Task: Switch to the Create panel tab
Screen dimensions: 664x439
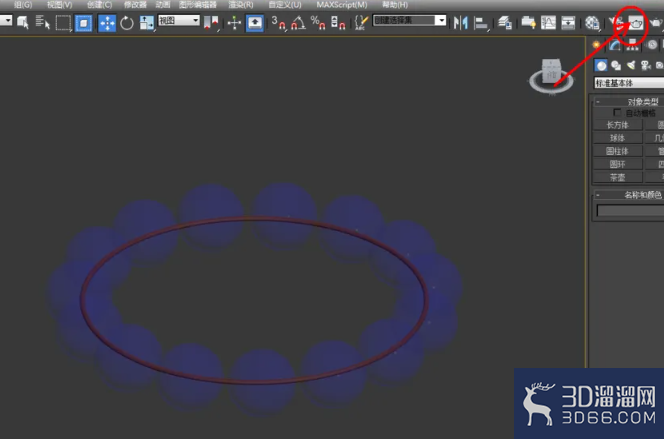Action: pyautogui.click(x=596, y=44)
